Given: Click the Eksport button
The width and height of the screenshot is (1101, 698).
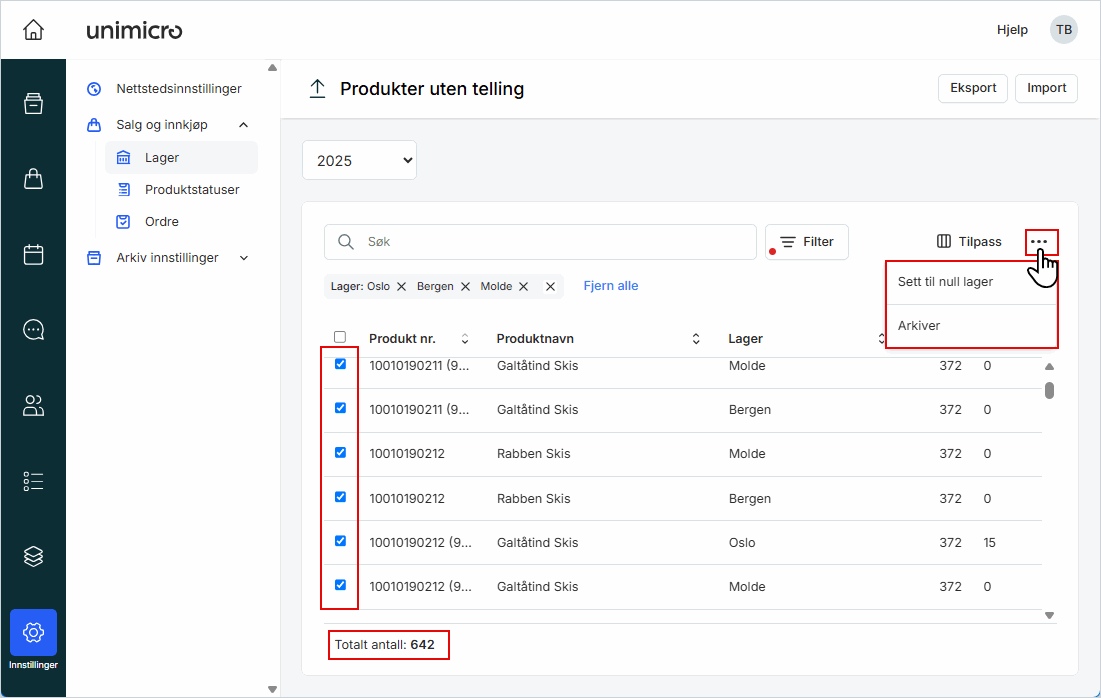Looking at the screenshot, I should pyautogui.click(x=973, y=88).
